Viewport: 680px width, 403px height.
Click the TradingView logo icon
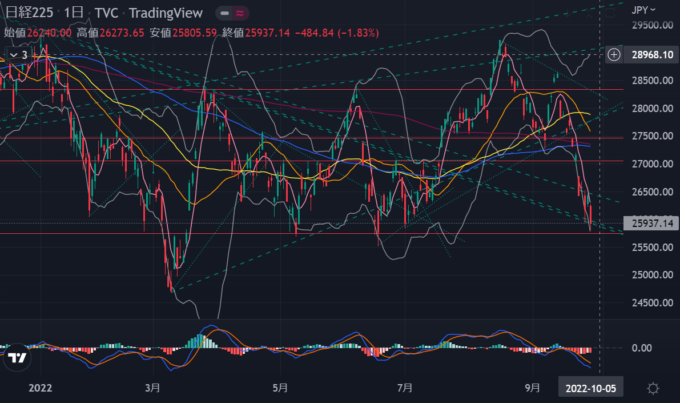point(16,358)
